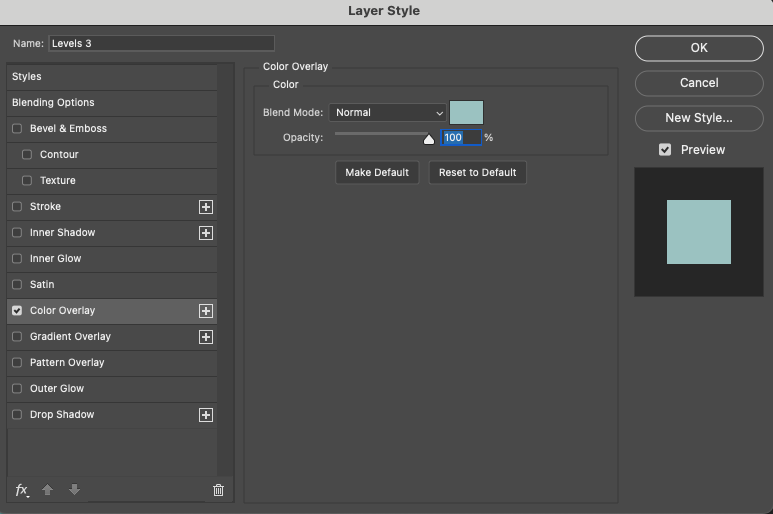773x514 pixels.
Task: Click the delete effect trash icon
Action: coord(219,490)
